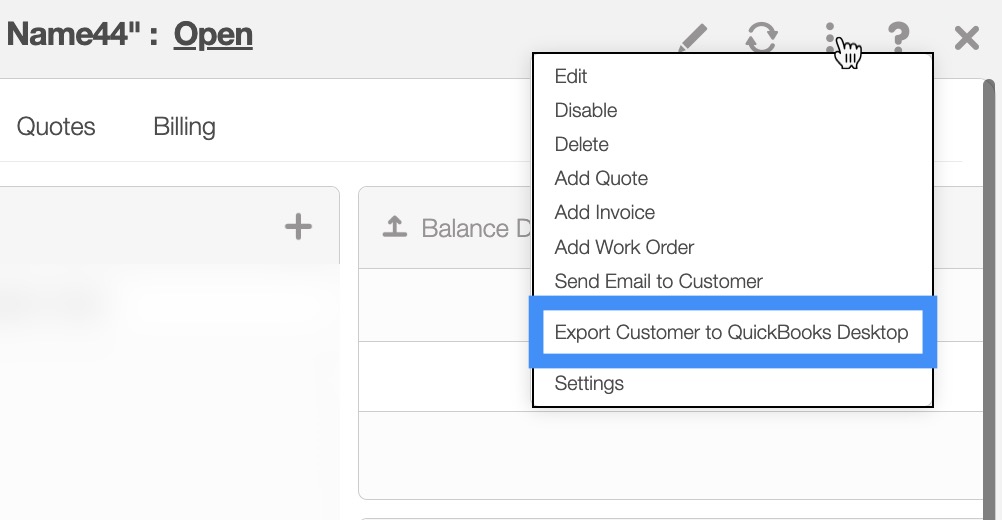
Task: Select Edit from the dropdown menu
Action: click(571, 77)
